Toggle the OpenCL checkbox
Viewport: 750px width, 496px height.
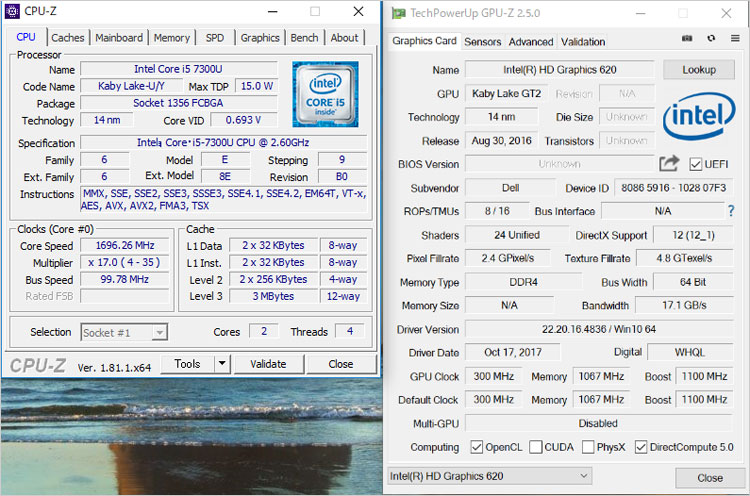pos(476,447)
